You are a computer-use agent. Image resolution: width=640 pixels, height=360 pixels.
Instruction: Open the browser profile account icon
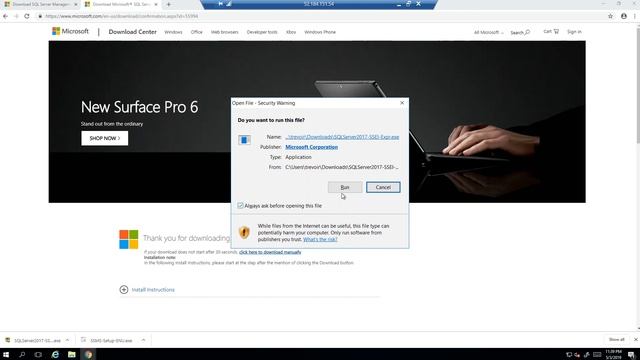click(624, 16)
